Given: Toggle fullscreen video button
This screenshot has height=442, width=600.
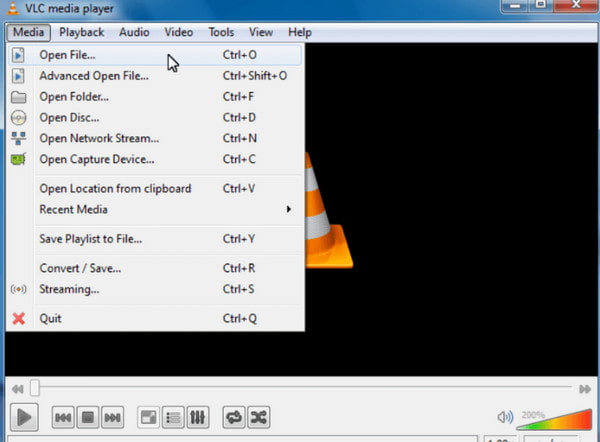Looking at the screenshot, I should [x=148, y=417].
